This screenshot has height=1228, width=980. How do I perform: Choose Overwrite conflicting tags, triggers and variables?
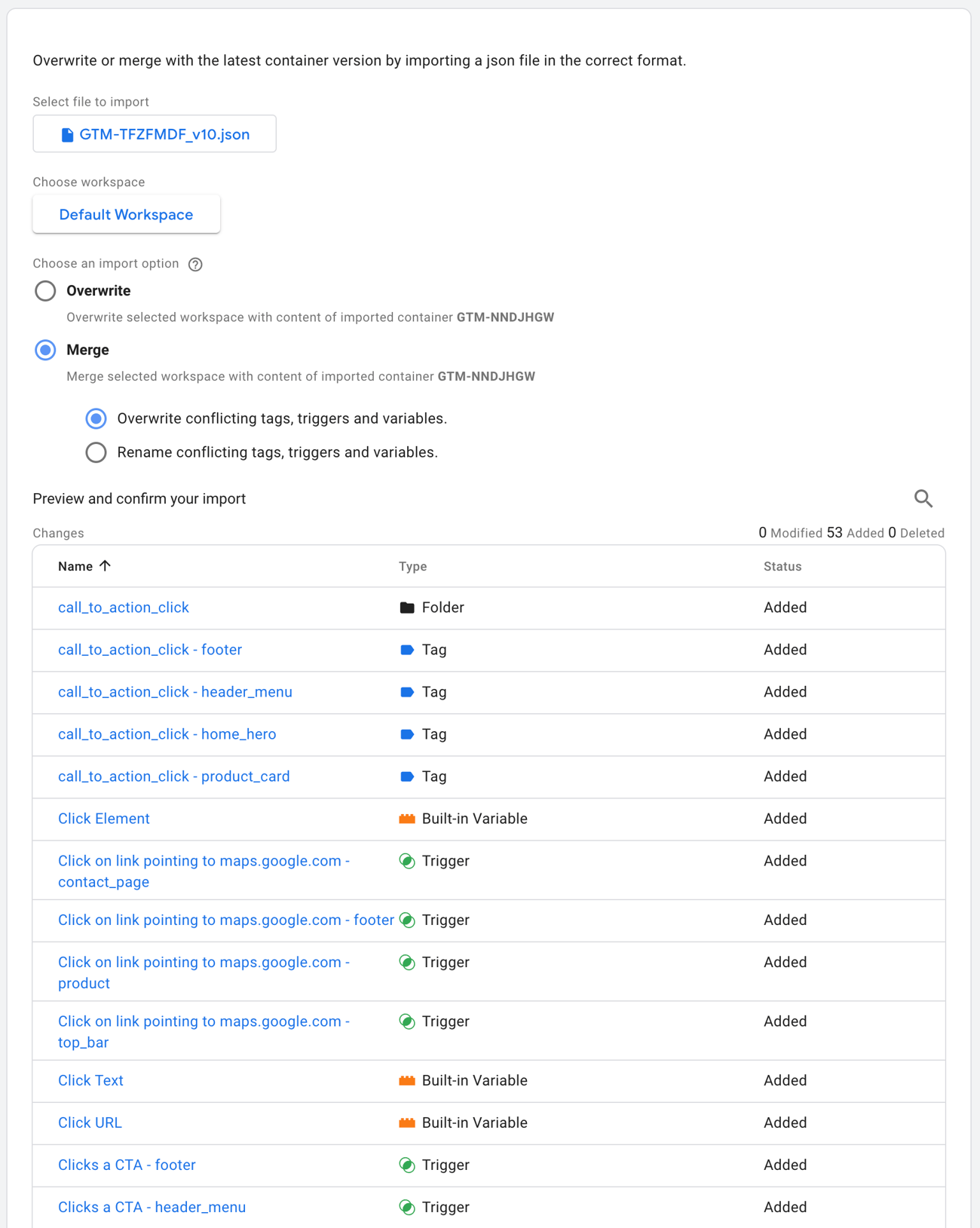pos(96,418)
